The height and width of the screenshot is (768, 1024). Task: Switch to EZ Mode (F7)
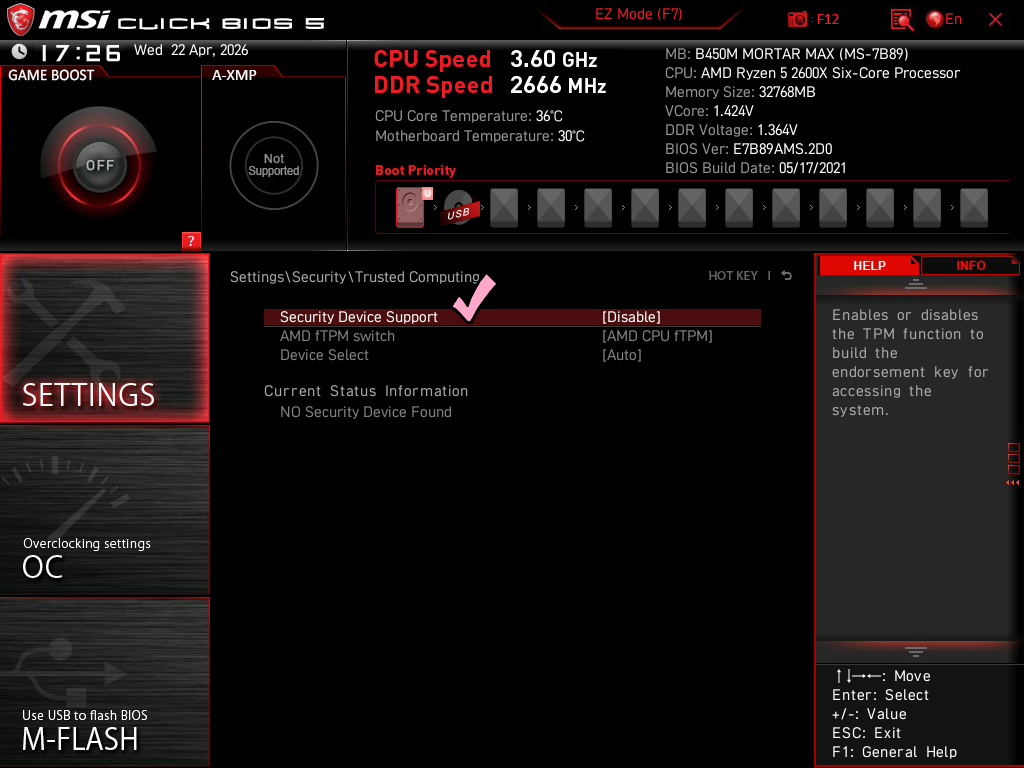point(638,14)
